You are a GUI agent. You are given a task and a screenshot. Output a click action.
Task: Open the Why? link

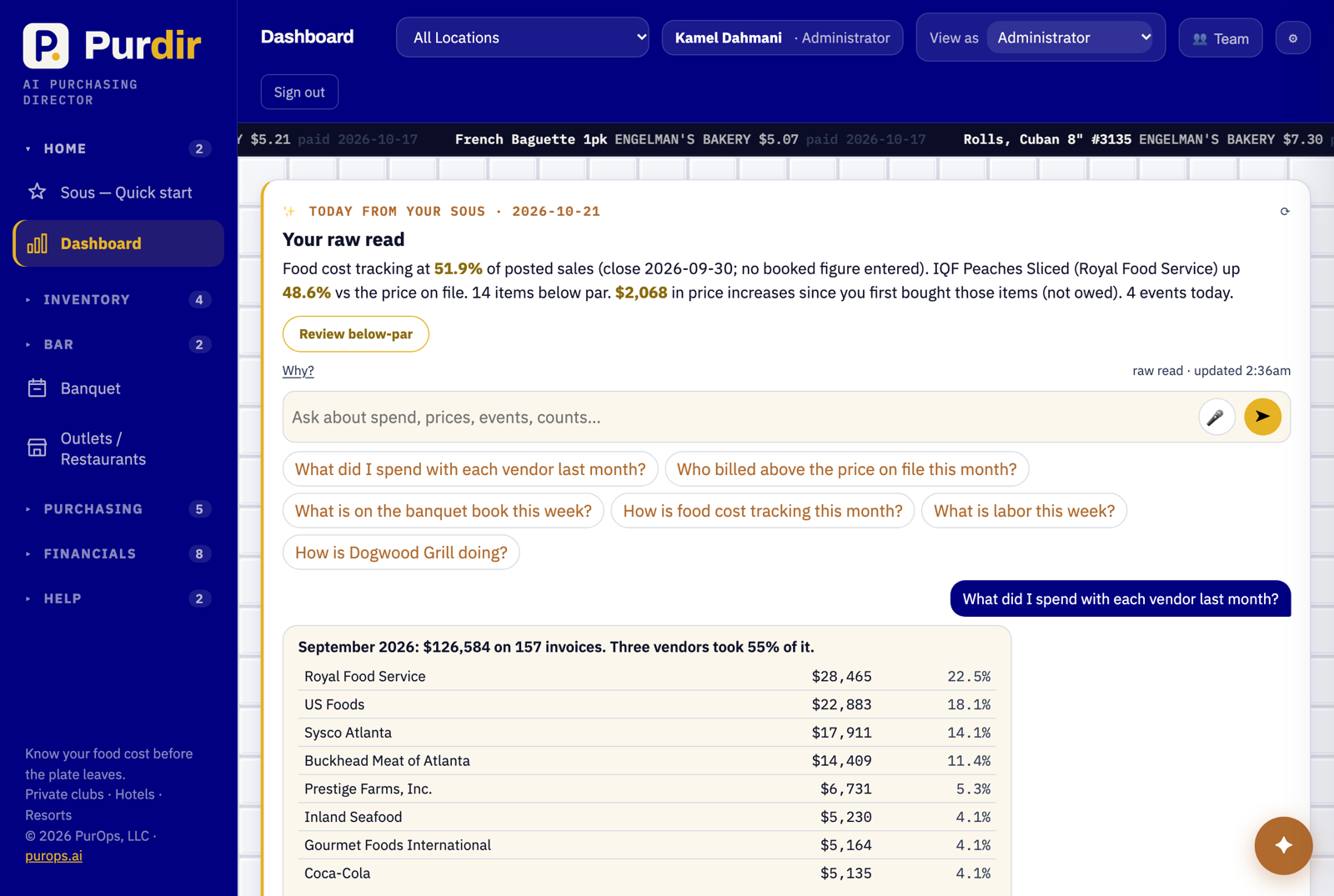coord(298,371)
